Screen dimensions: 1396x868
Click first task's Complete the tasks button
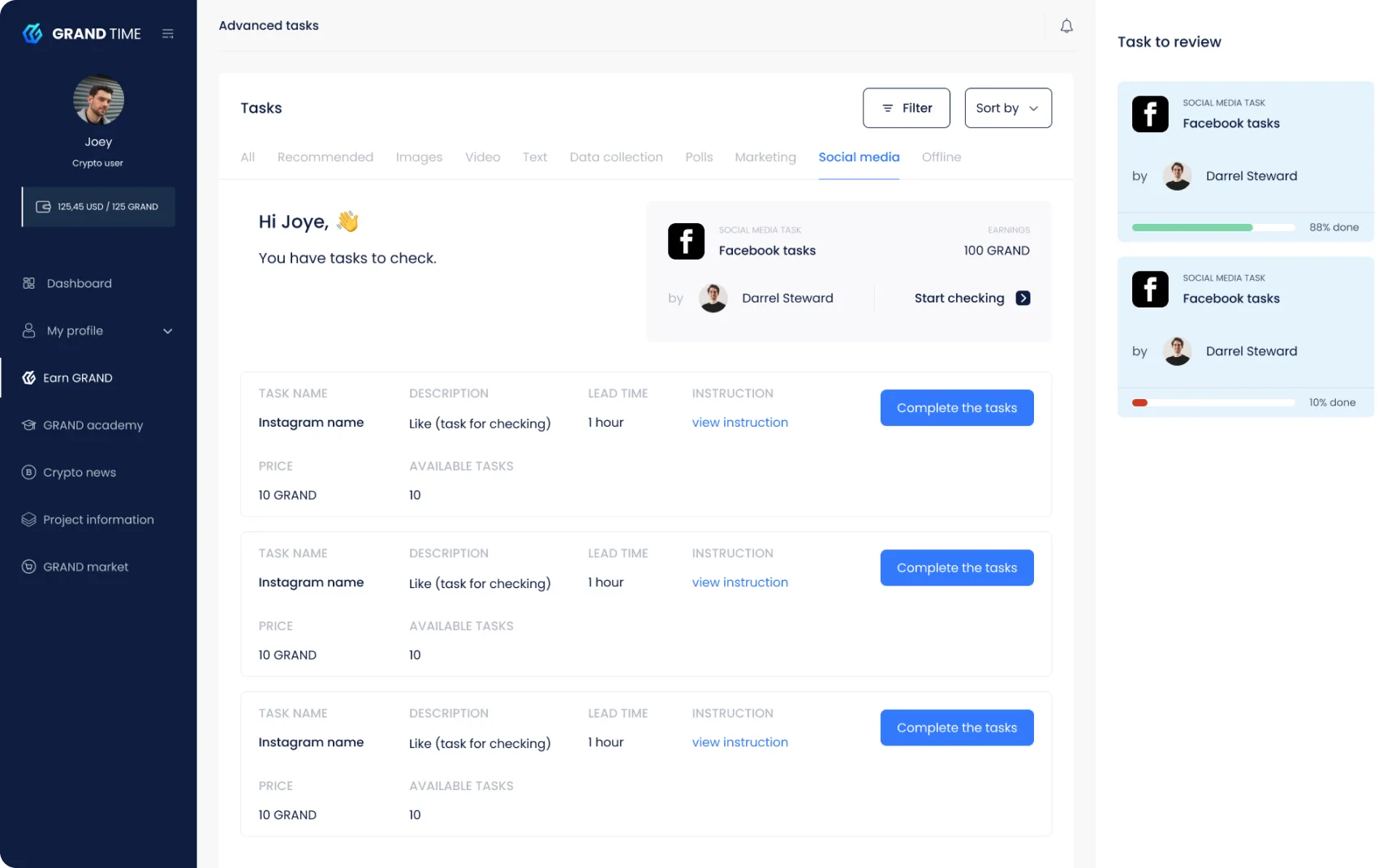957,408
